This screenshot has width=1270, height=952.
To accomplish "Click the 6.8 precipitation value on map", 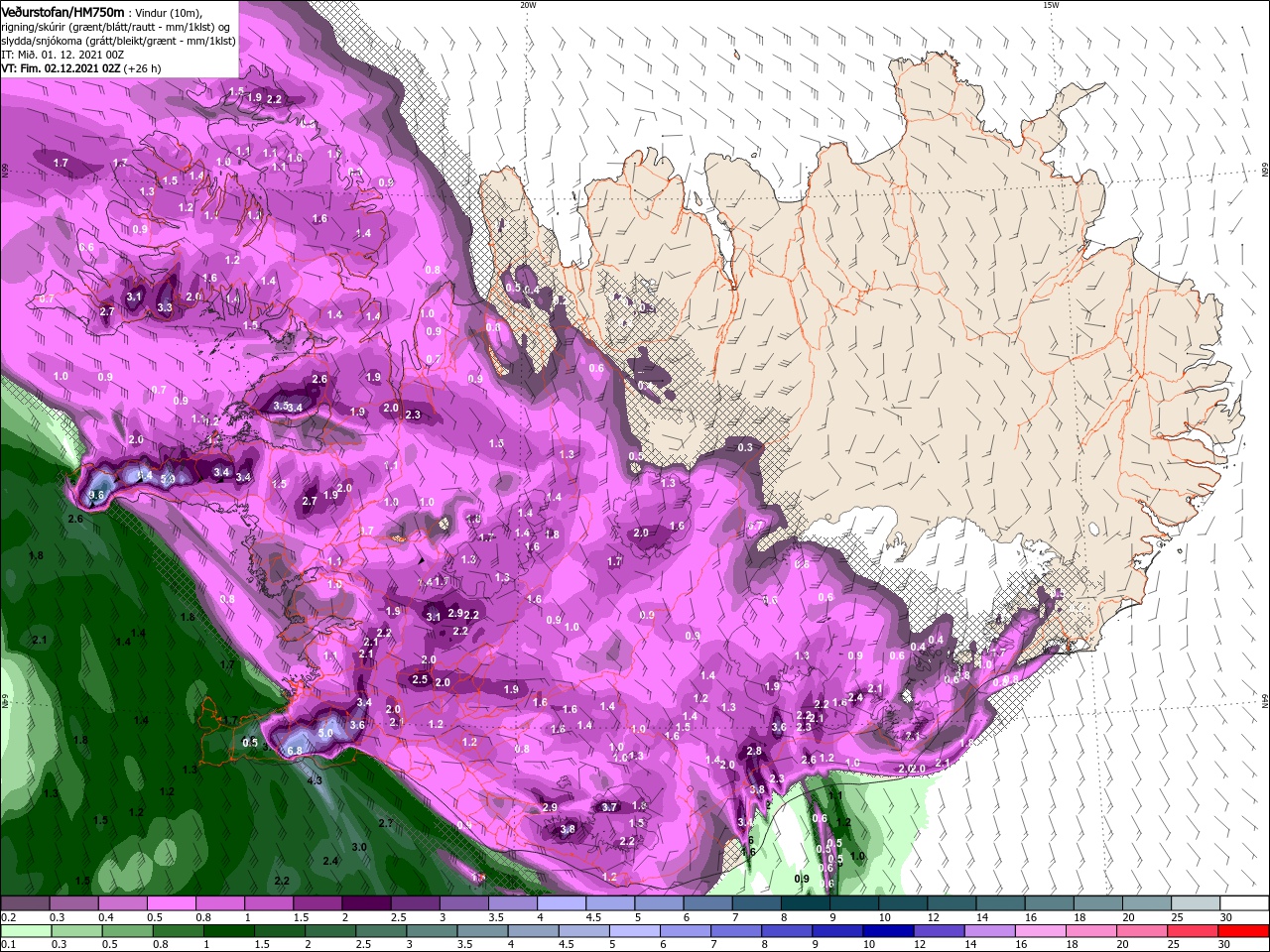I will (295, 751).
